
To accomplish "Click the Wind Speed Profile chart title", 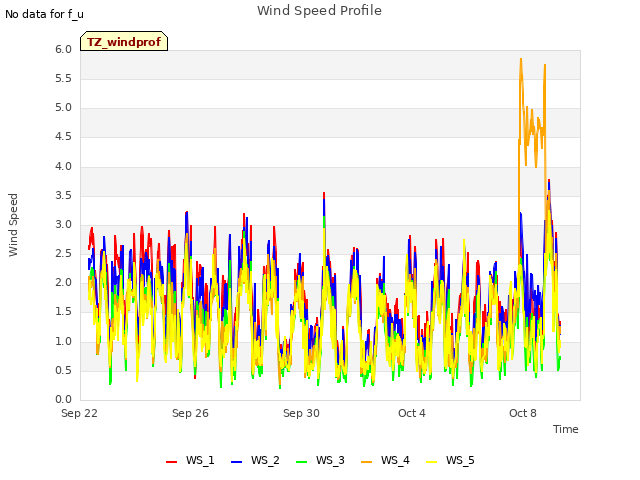I will [319, 11].
